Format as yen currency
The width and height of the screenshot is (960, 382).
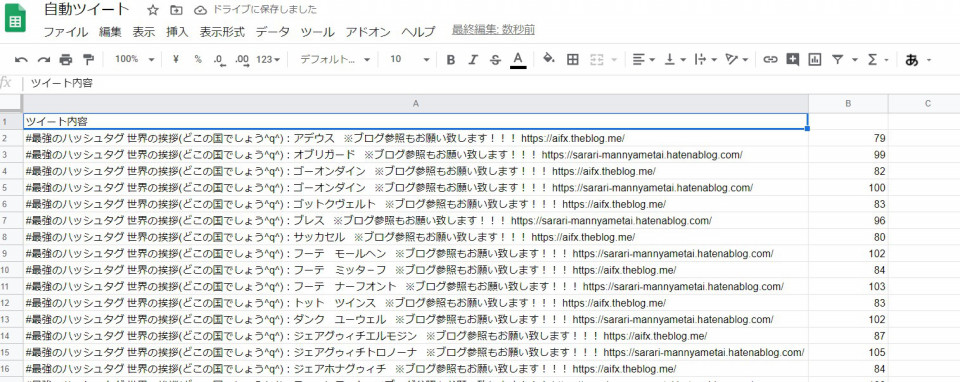(x=176, y=59)
